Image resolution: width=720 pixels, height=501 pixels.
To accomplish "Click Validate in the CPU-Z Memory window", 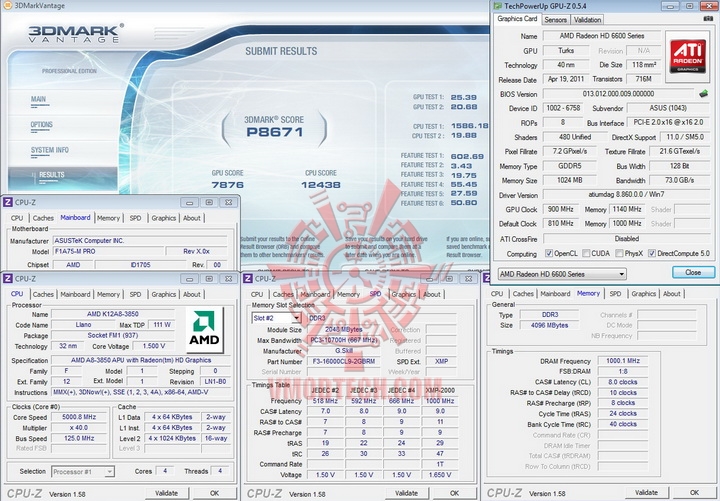I will (647, 493).
